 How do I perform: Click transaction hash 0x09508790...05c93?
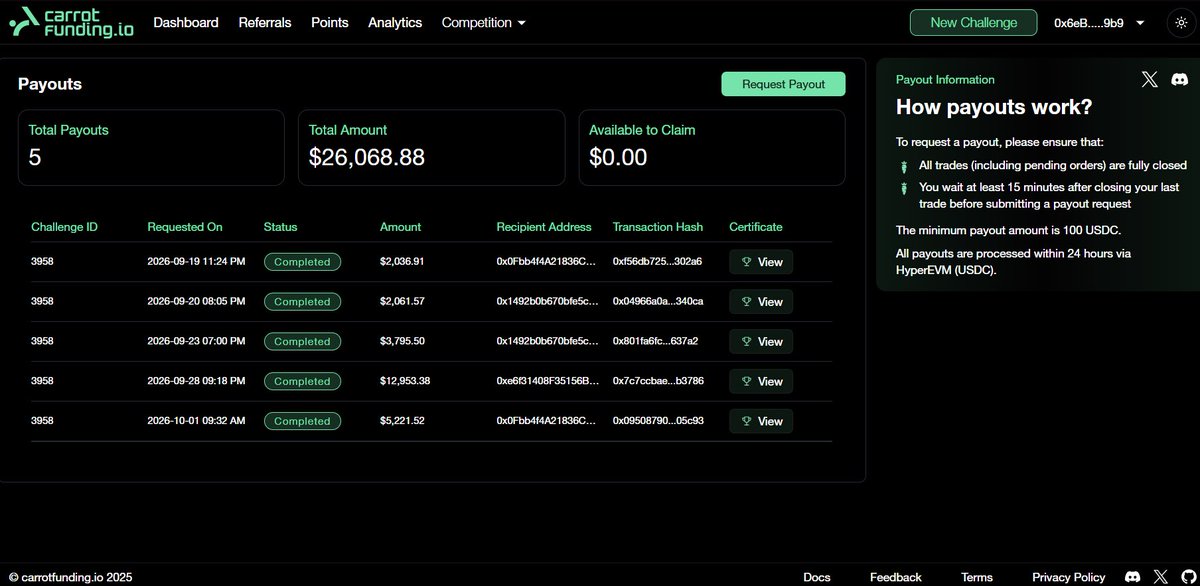click(x=658, y=421)
